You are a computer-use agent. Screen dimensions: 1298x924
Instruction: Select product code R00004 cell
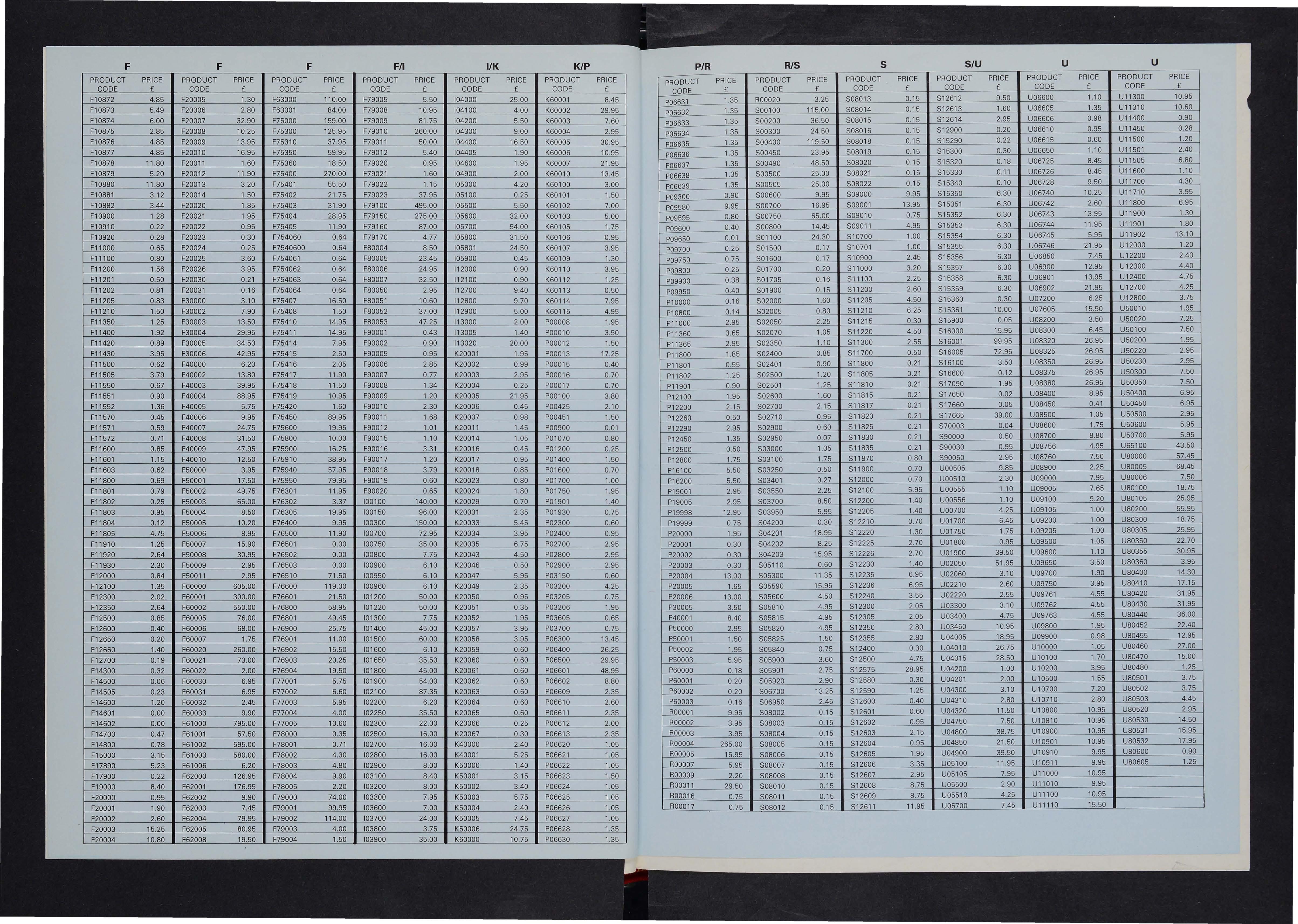pyautogui.click(x=681, y=744)
